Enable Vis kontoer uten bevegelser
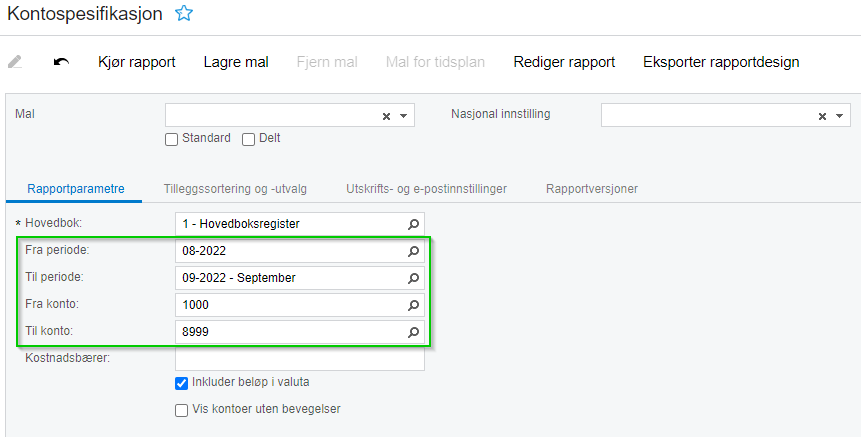The image size is (861, 437). [181, 410]
